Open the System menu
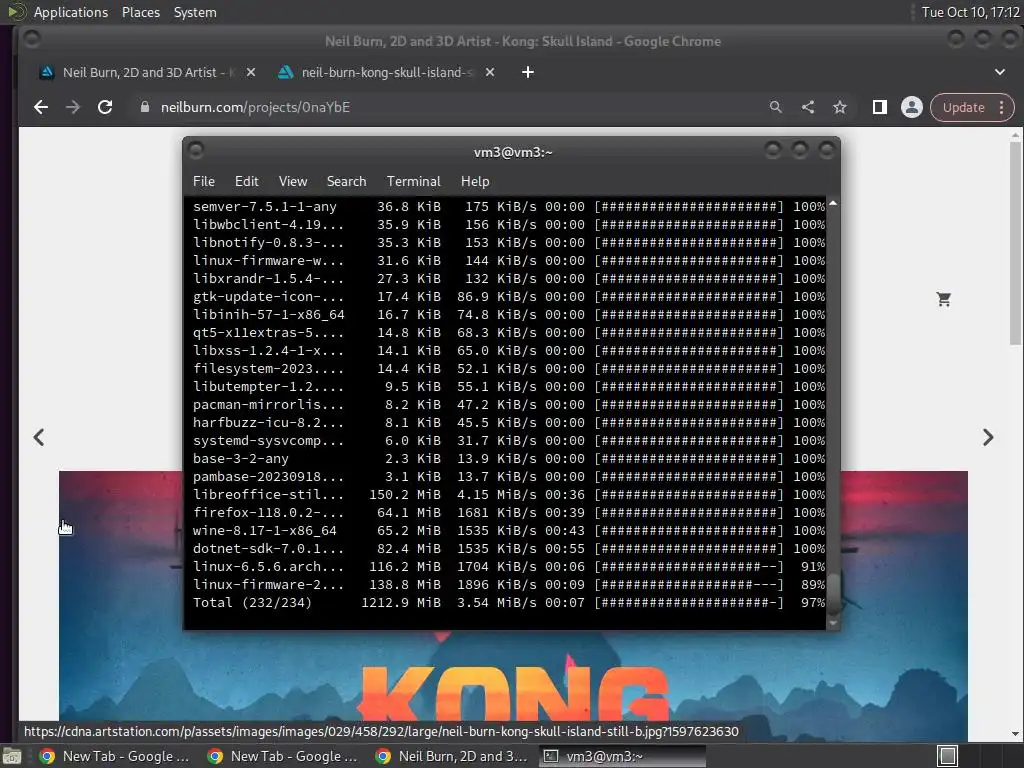The height and width of the screenshot is (768, 1024). tap(195, 12)
